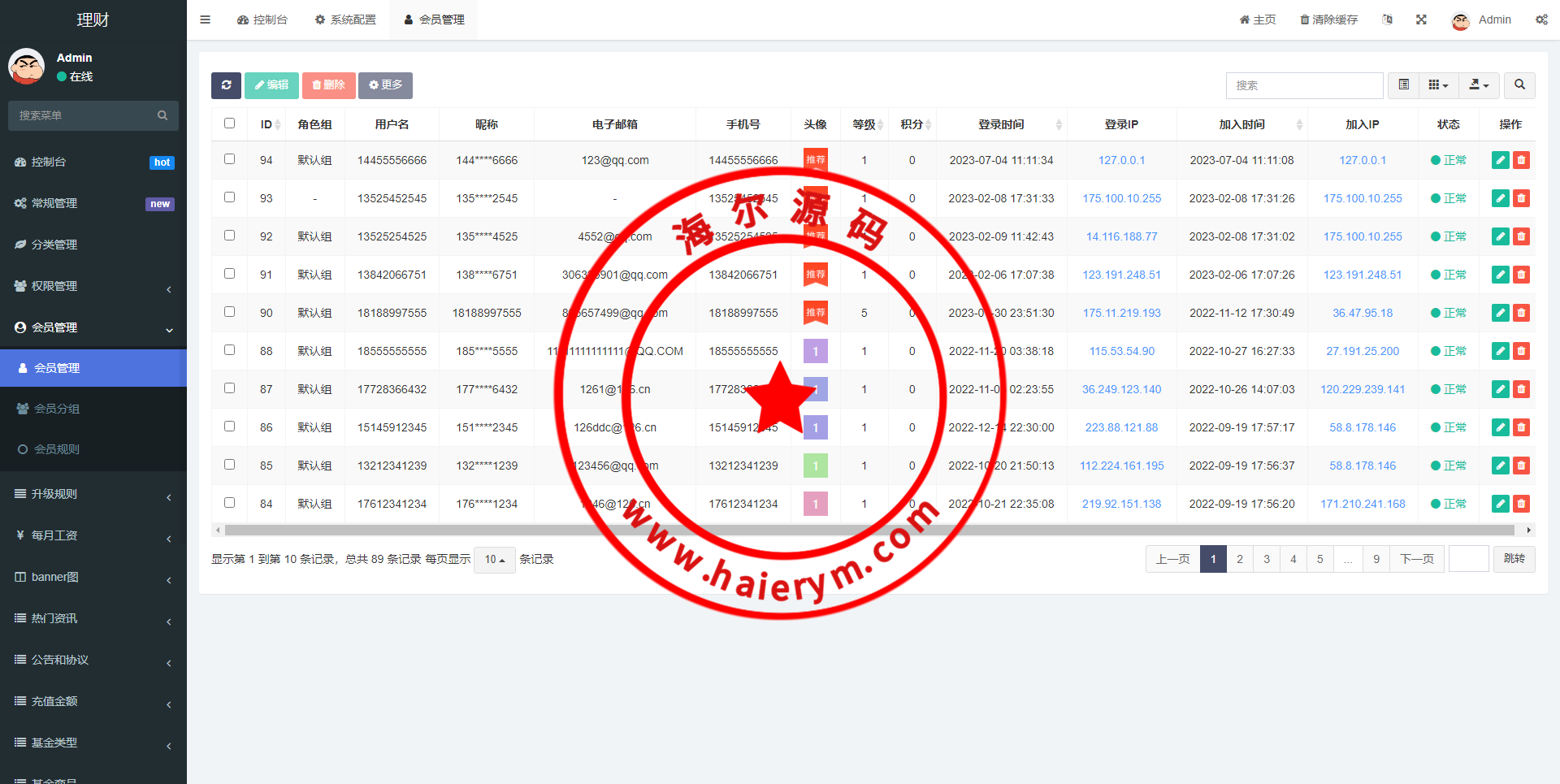Screen dimensions: 1560x784
Task: Open the export data dropdown
Action: (1479, 85)
